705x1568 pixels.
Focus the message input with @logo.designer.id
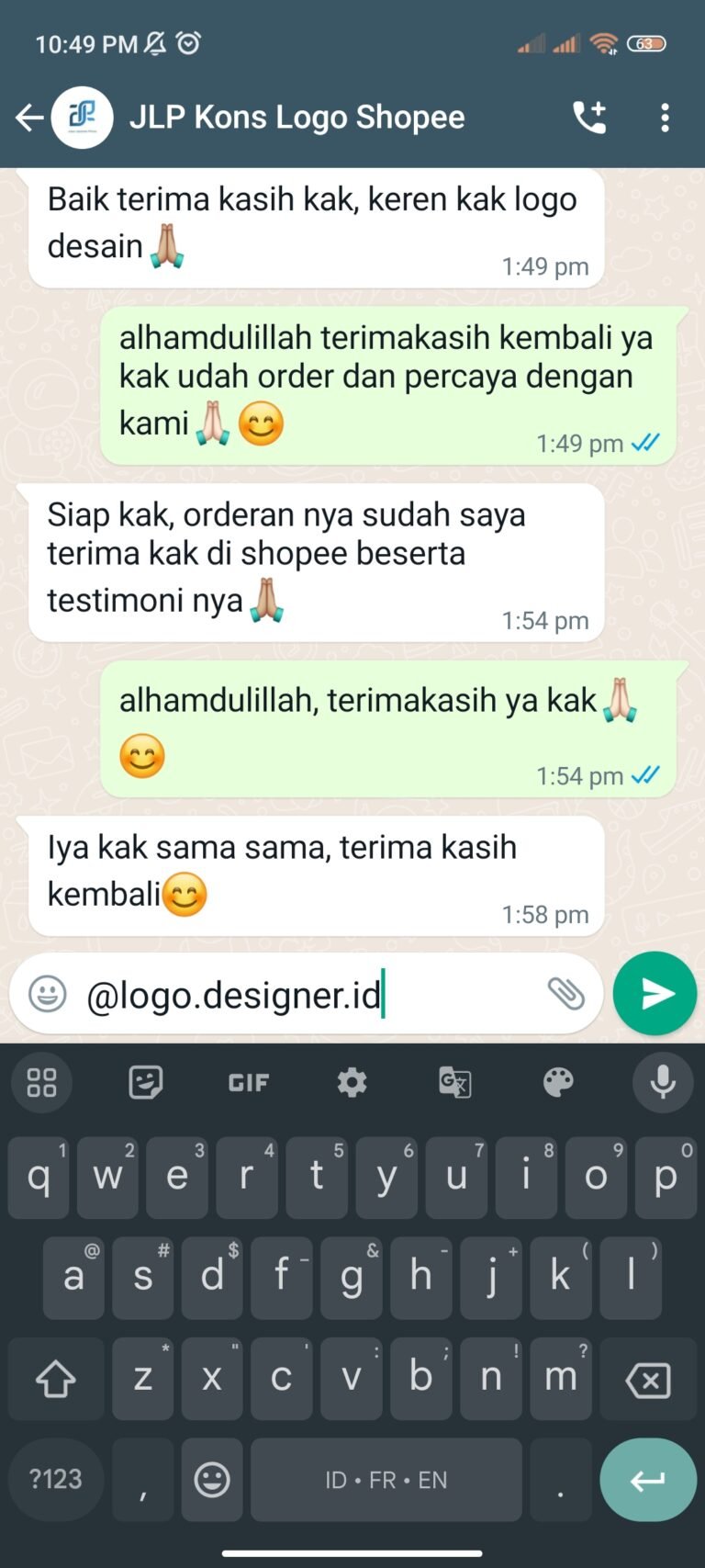(x=308, y=995)
